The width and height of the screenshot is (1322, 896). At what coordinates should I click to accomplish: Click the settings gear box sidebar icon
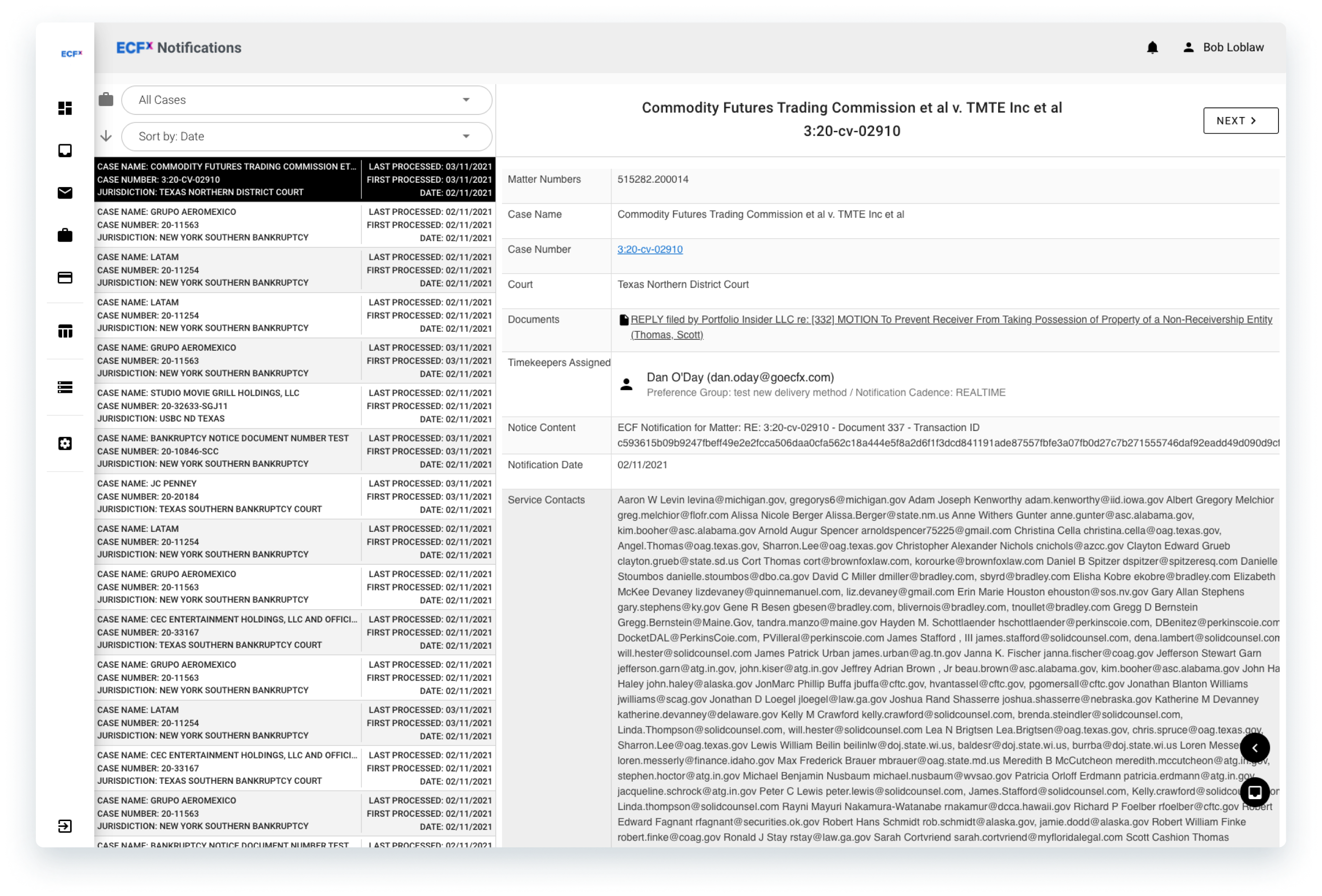[65, 443]
